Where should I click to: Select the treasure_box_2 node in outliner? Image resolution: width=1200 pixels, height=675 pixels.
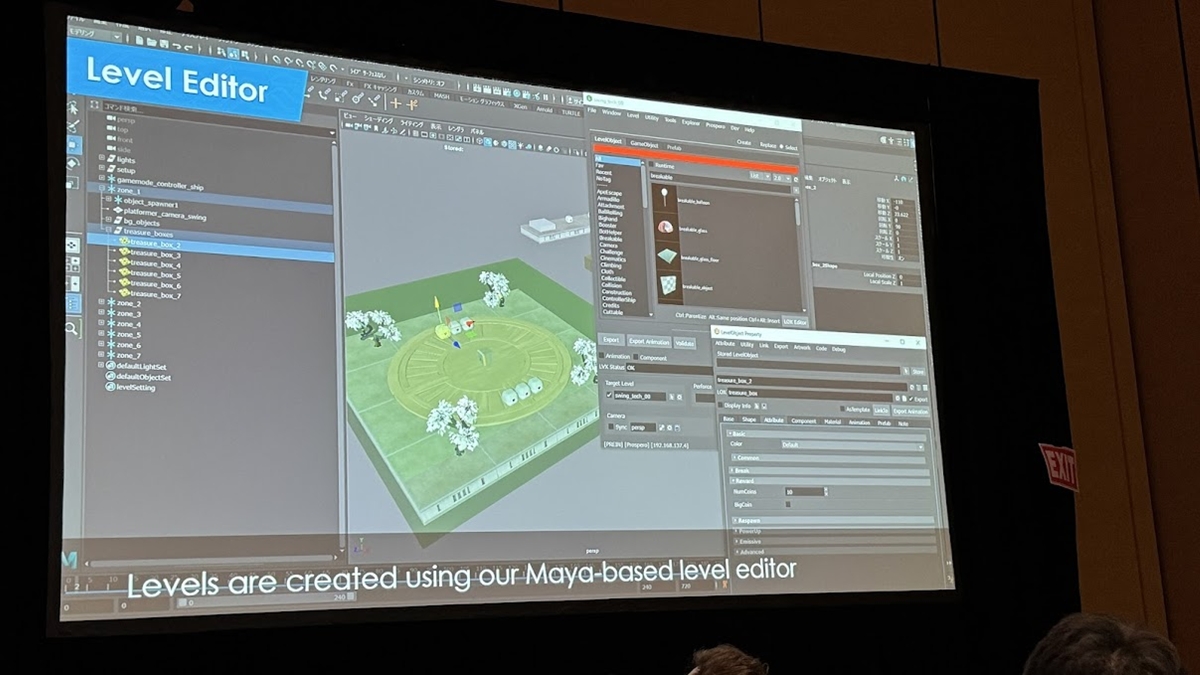[x=154, y=244]
